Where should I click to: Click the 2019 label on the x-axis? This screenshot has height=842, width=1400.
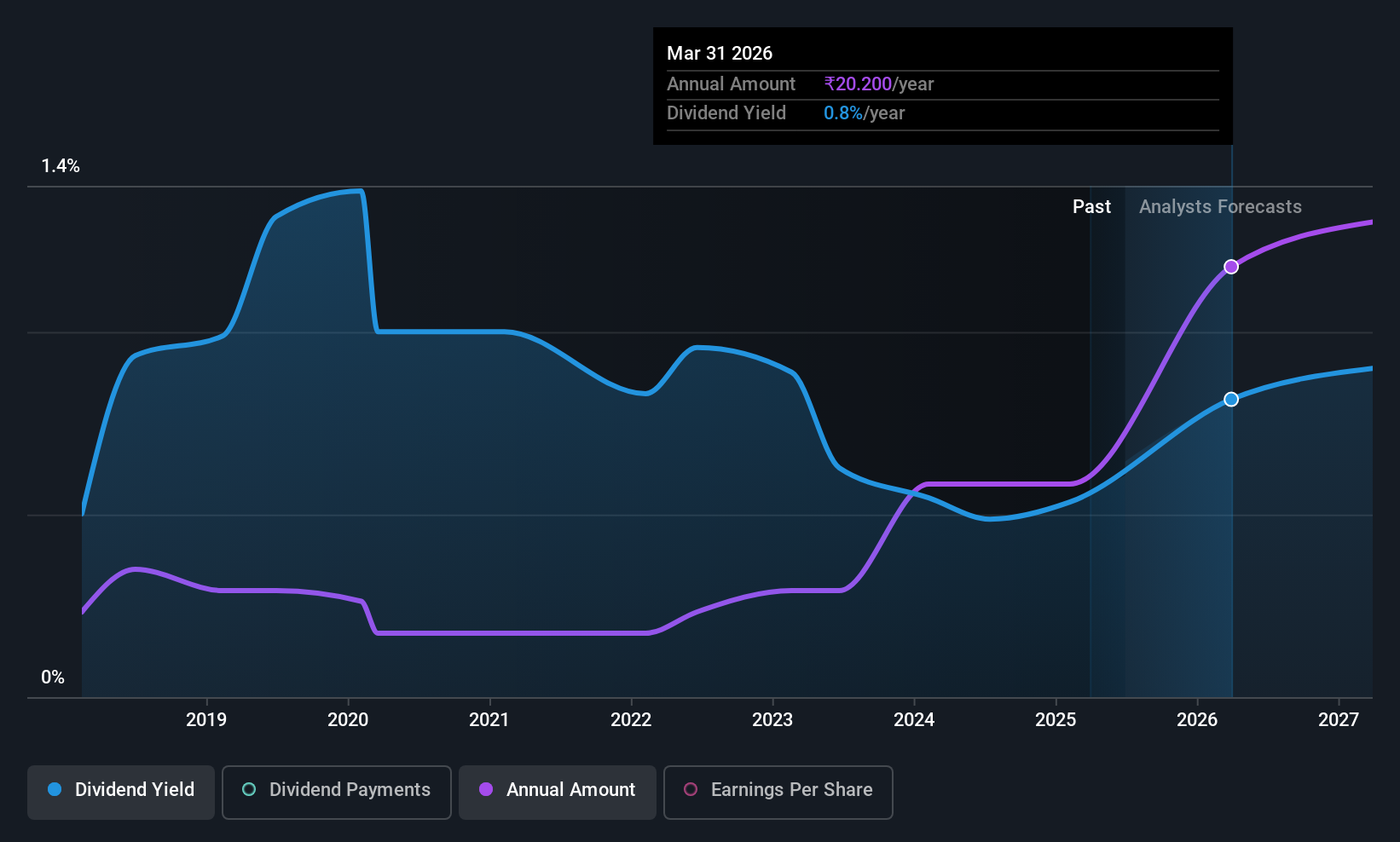point(206,719)
